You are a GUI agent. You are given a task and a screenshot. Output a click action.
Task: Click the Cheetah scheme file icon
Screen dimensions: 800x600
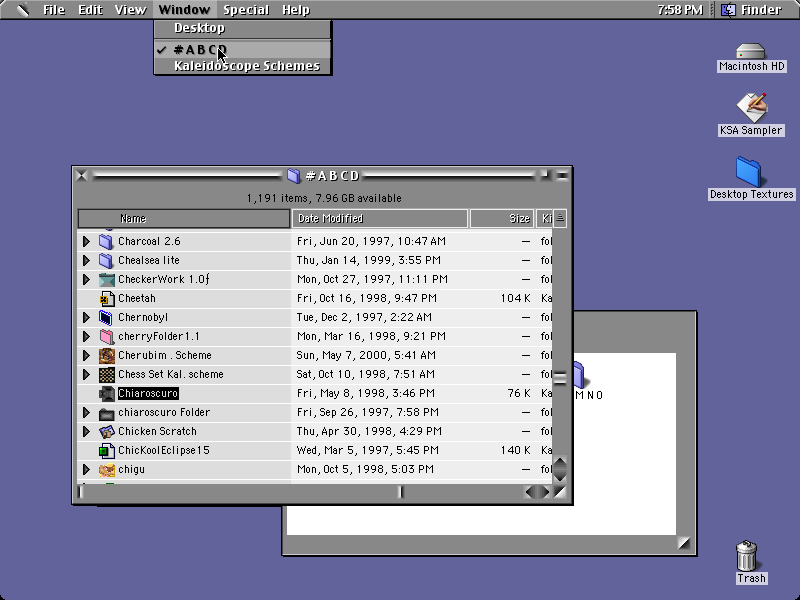click(x=107, y=298)
